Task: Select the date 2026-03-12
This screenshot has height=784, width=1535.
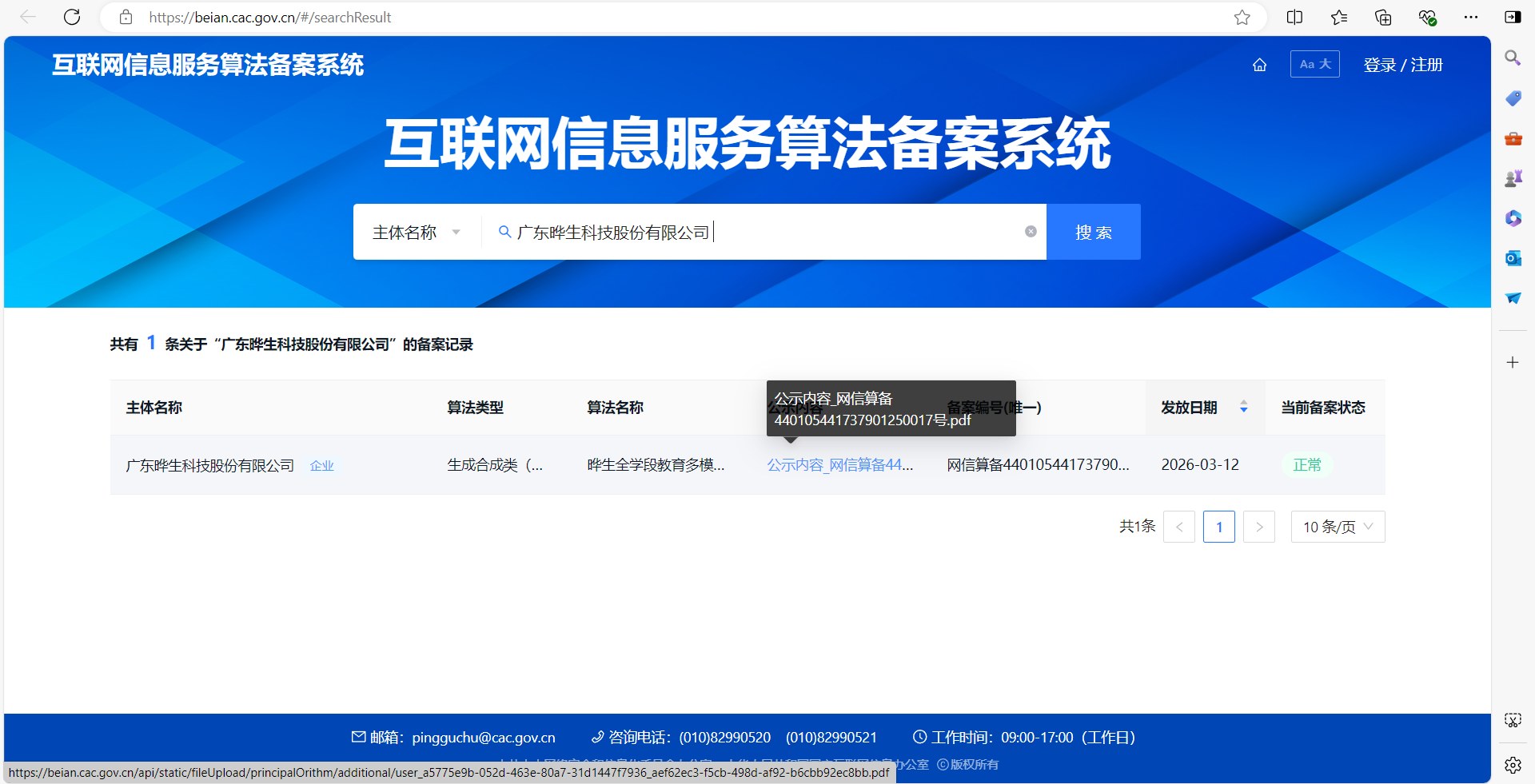Action: click(1200, 465)
